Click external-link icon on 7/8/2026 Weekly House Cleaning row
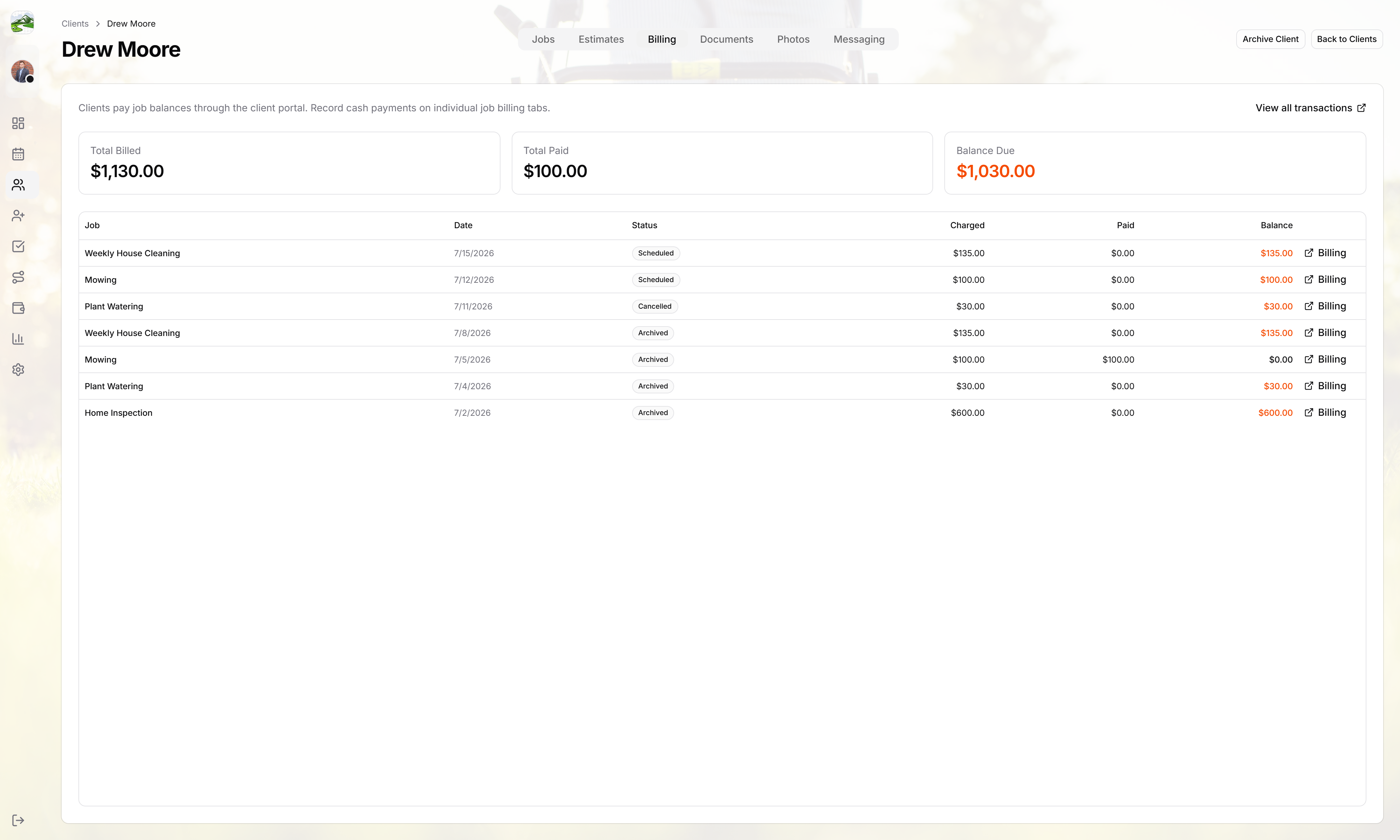This screenshot has height=840, width=1400. coord(1308,333)
